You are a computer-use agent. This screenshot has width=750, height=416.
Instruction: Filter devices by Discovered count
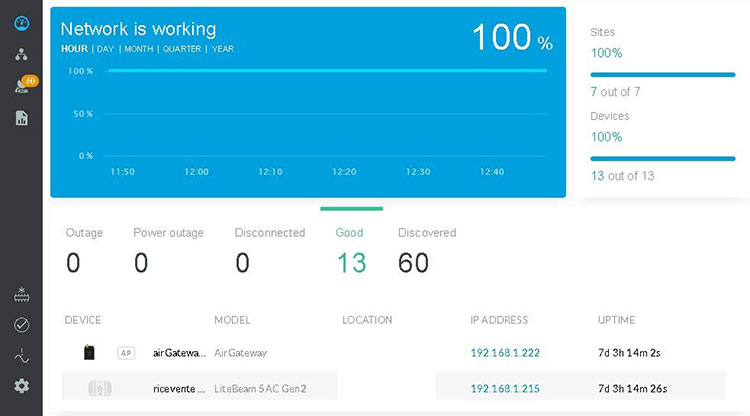click(x=427, y=252)
